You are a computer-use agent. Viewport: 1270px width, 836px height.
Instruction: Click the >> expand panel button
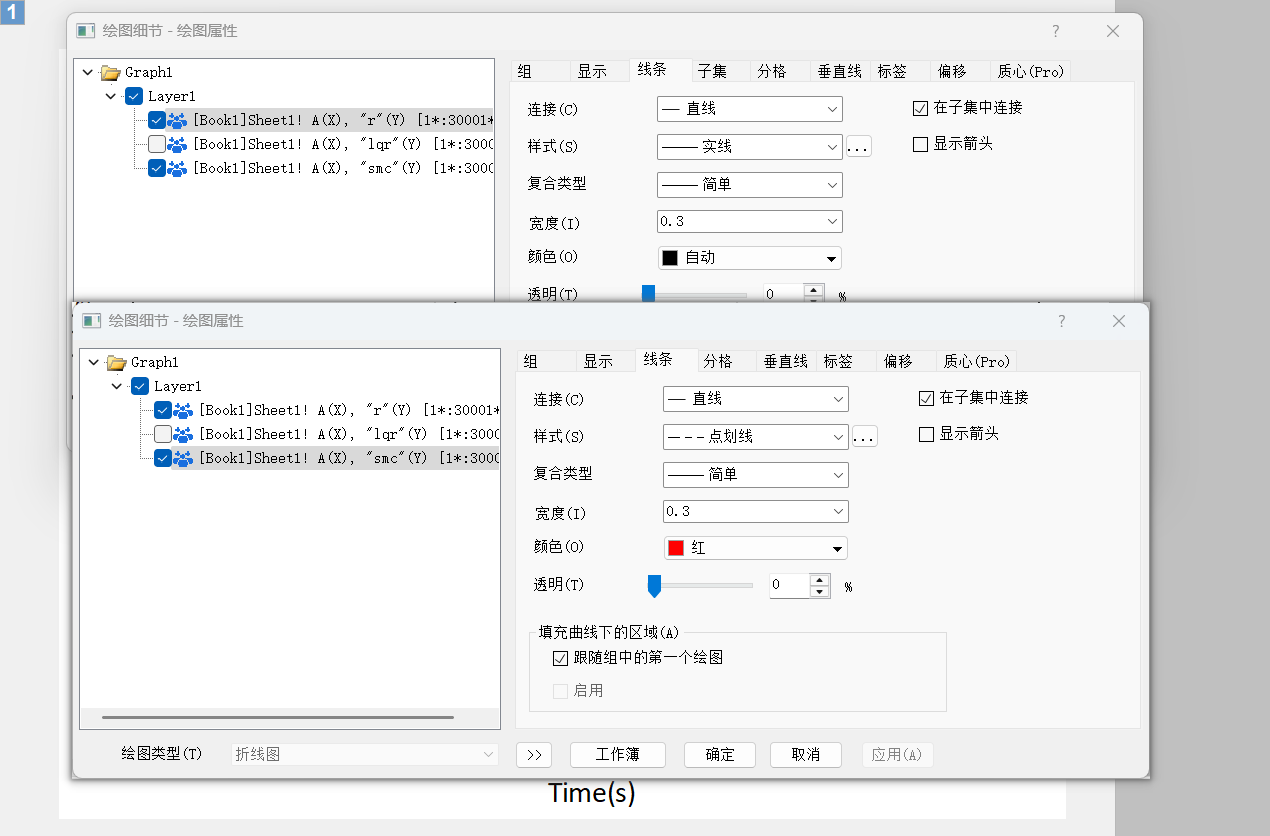[x=534, y=754]
